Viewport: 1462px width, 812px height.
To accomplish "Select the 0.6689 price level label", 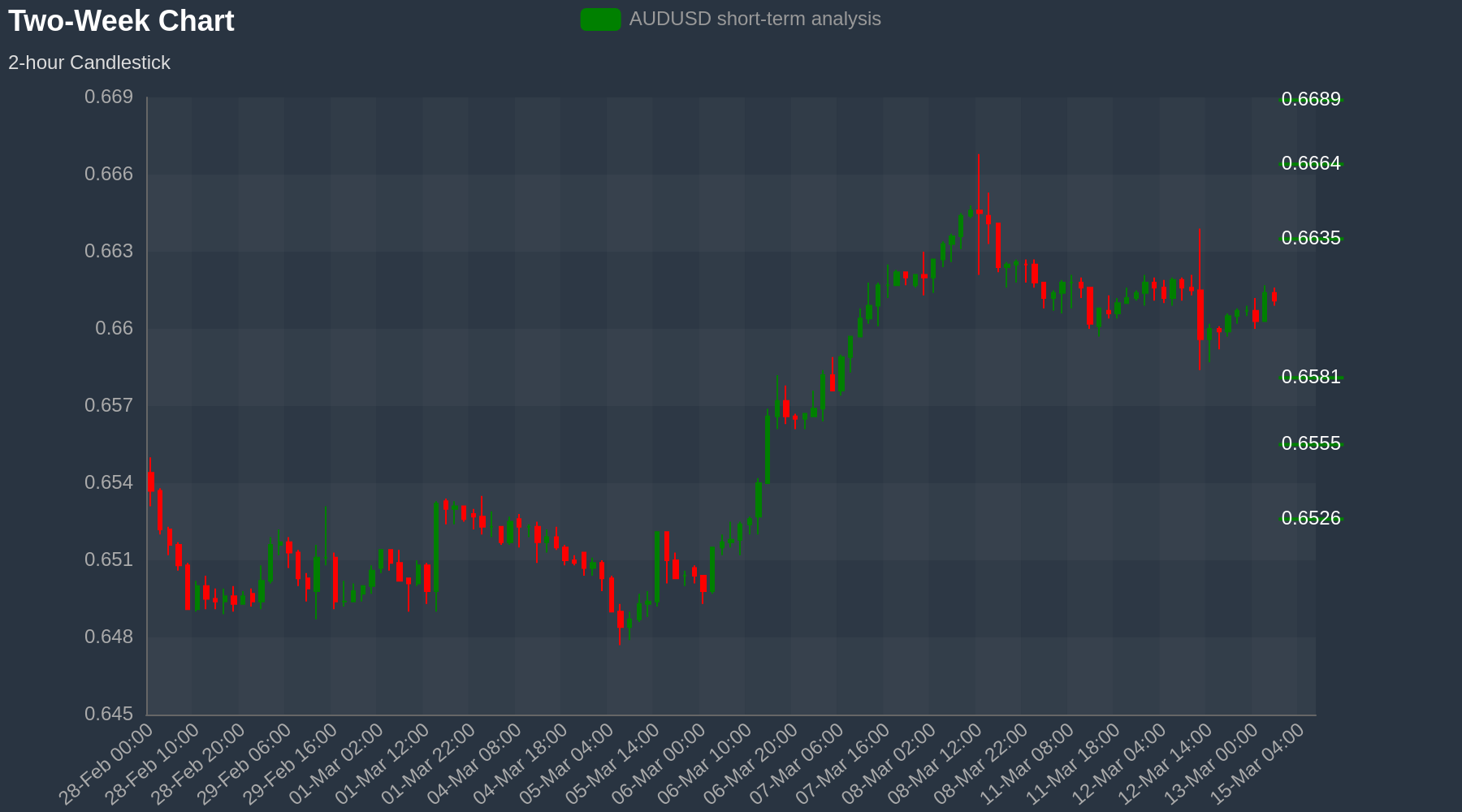I will pyautogui.click(x=1311, y=99).
